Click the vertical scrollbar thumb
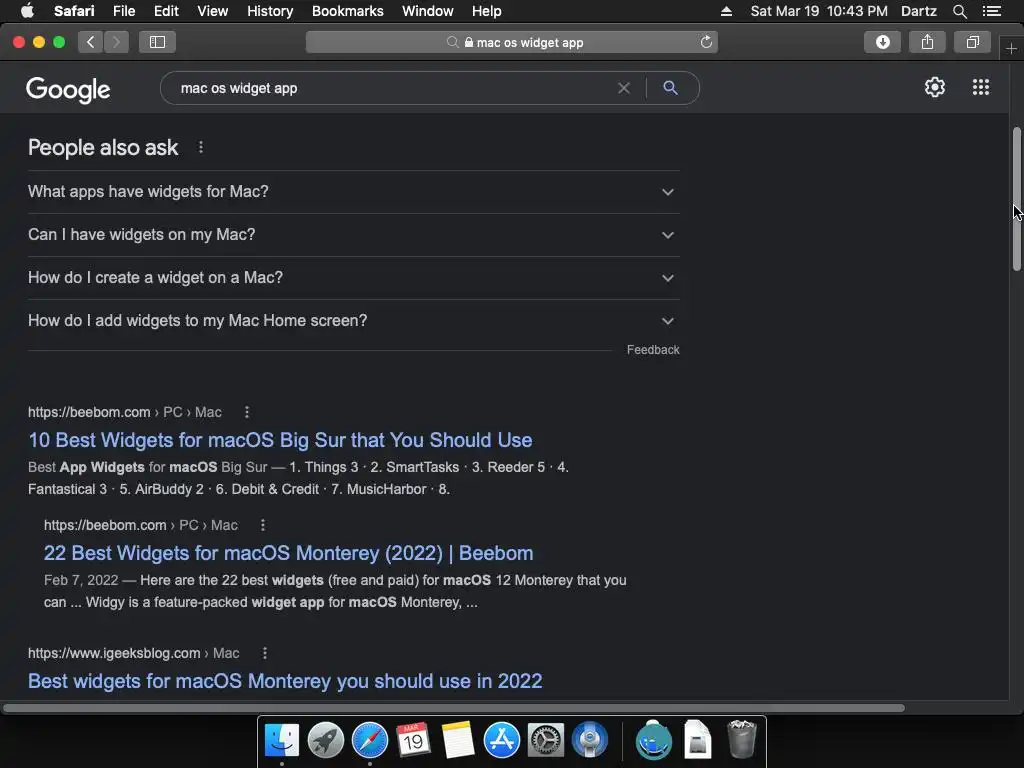 1017,199
